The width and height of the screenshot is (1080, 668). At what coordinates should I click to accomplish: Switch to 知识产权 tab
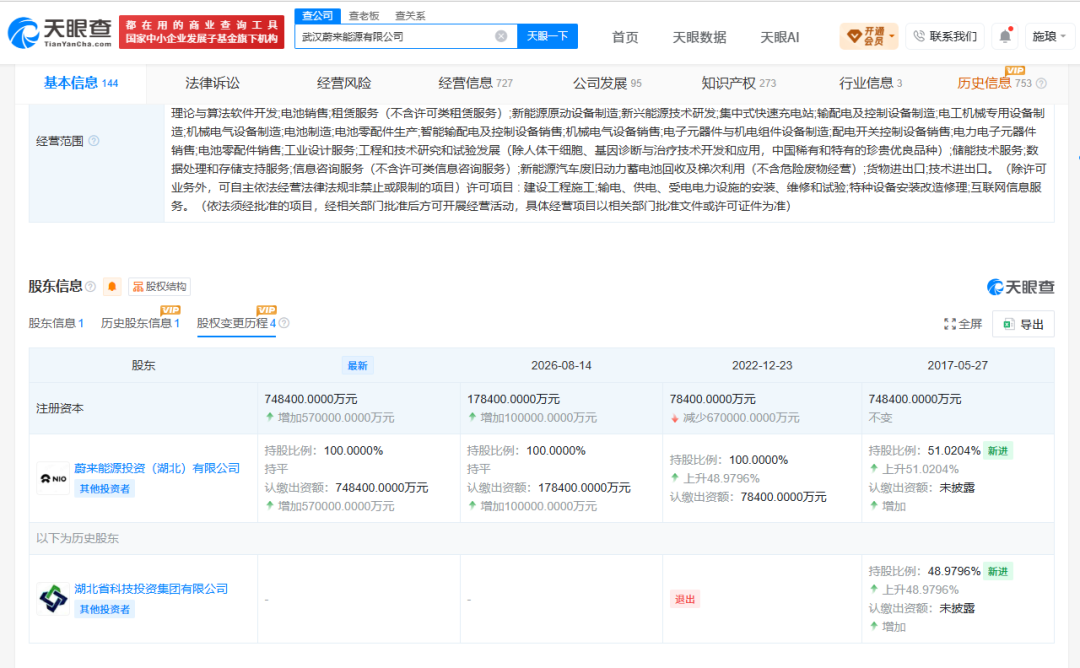[738, 83]
